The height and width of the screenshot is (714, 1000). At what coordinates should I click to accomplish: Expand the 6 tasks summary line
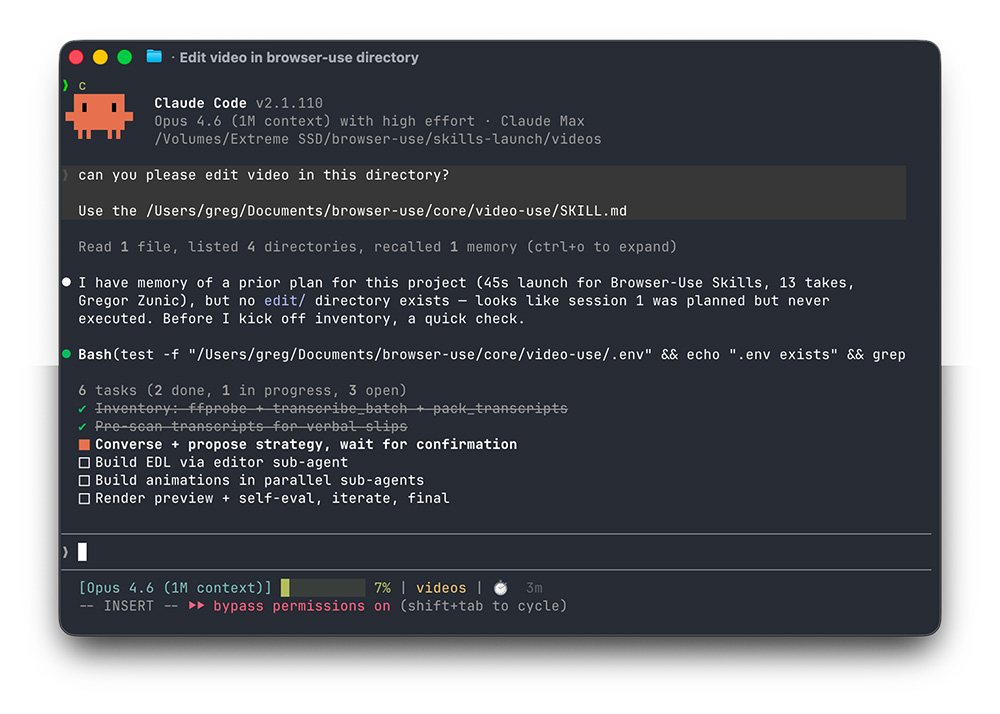242,390
